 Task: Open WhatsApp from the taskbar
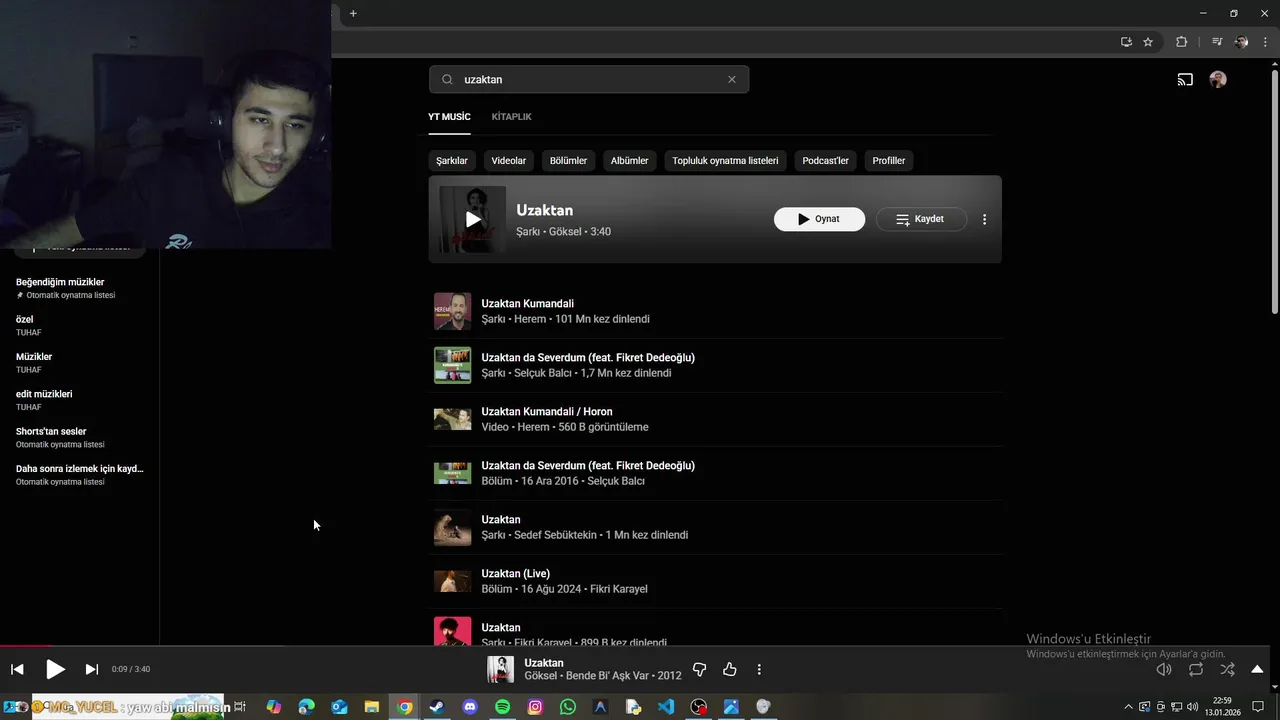pos(568,707)
